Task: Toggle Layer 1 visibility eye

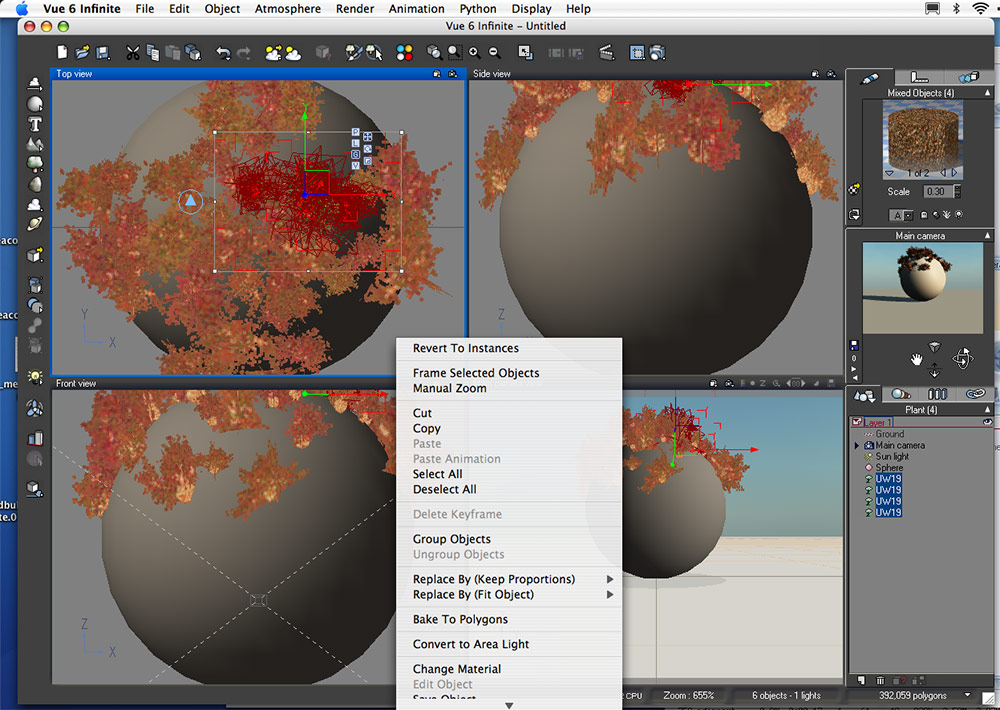Action: pyautogui.click(x=986, y=423)
